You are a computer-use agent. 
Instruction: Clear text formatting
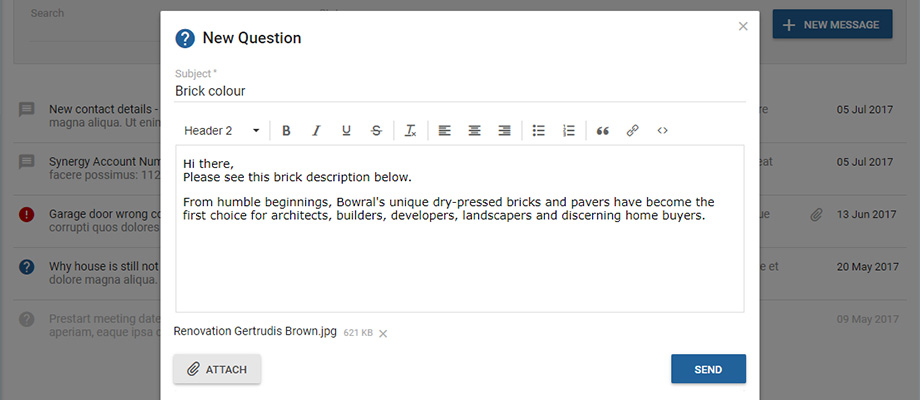tap(410, 131)
